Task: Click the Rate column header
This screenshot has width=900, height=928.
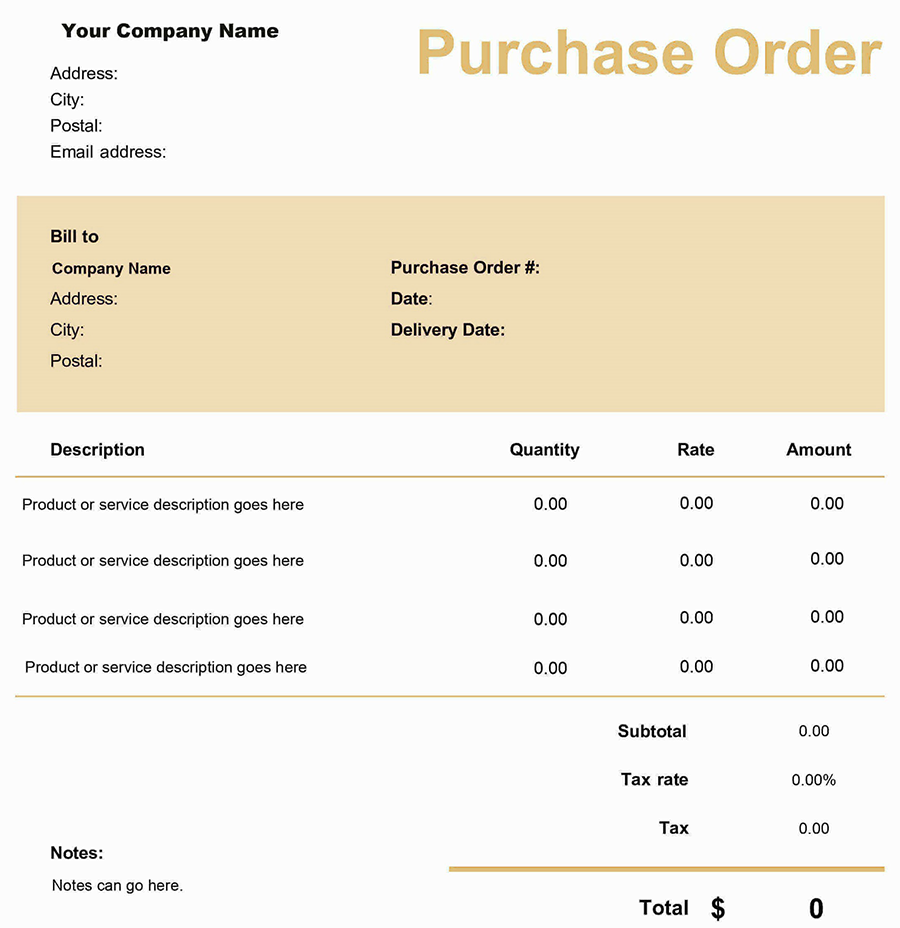Action: pos(696,450)
